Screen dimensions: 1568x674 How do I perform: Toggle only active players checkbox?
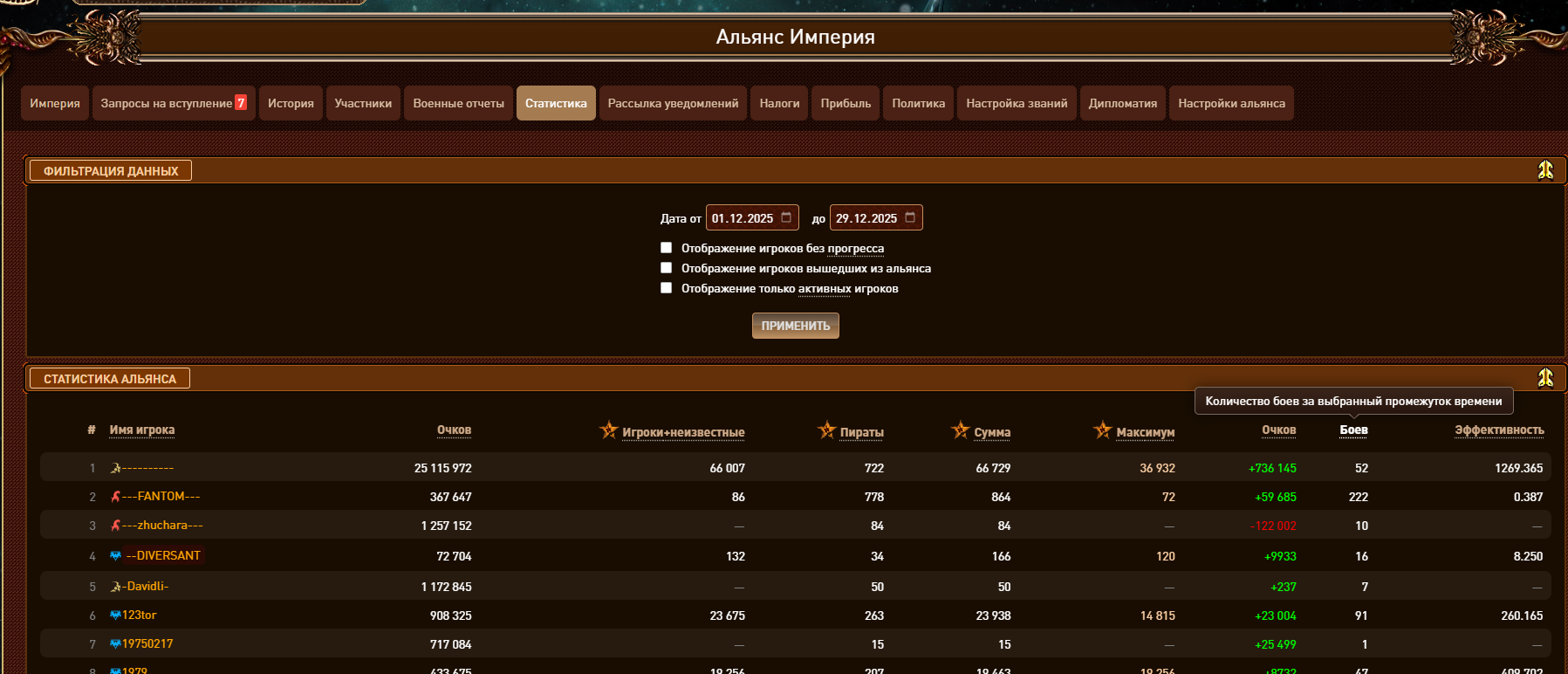(667, 288)
